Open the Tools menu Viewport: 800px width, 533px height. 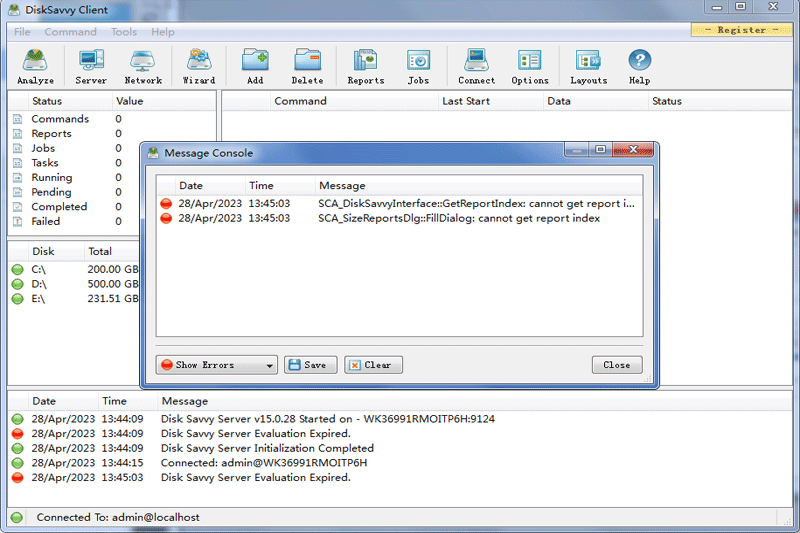click(124, 32)
